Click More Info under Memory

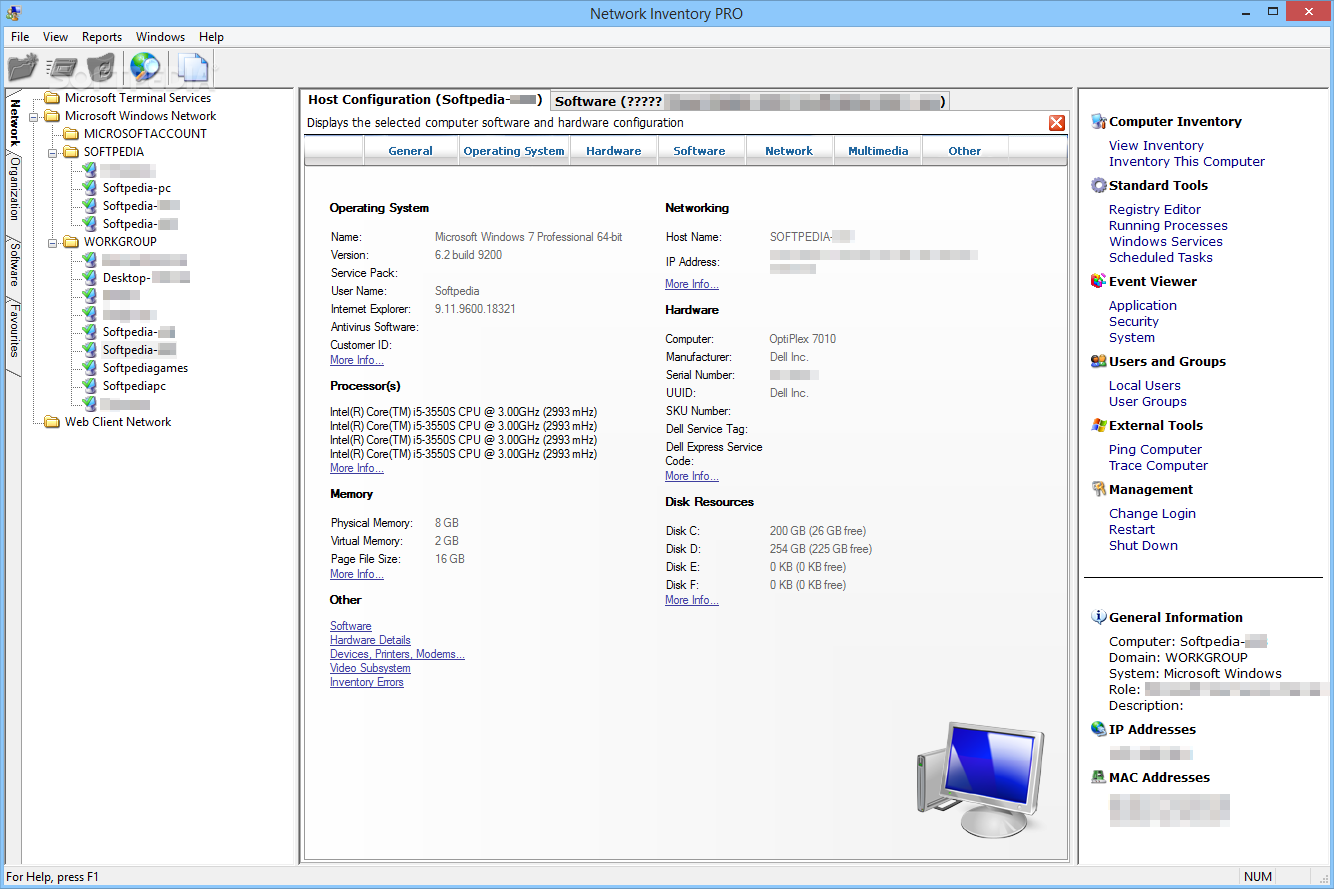pos(357,574)
